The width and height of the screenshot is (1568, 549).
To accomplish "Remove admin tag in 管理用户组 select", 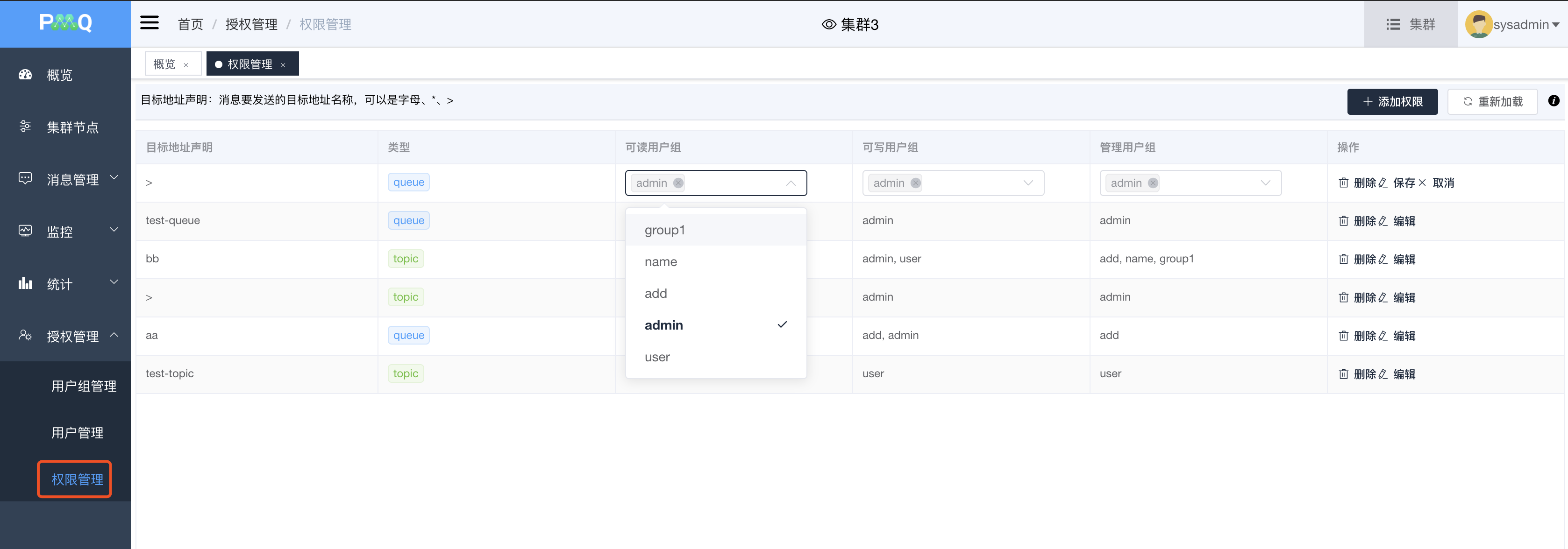I will 1152,183.
